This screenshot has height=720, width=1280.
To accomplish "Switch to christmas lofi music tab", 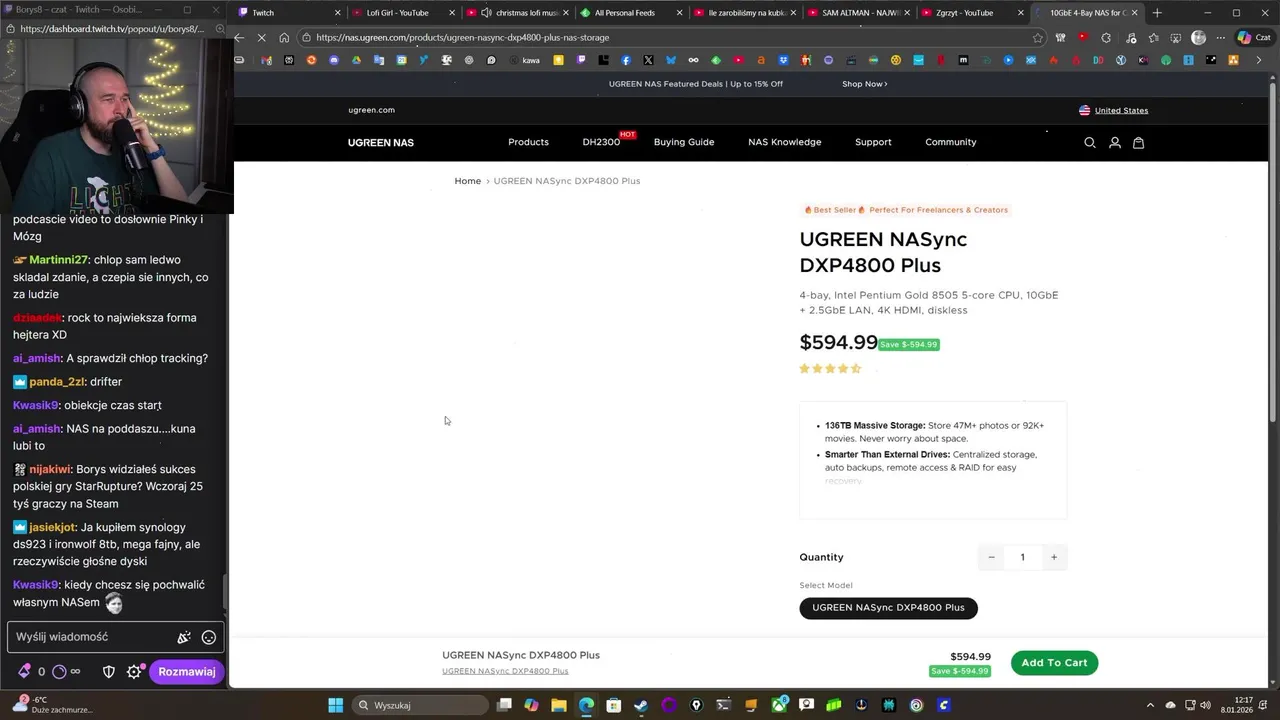I will 518,13.
